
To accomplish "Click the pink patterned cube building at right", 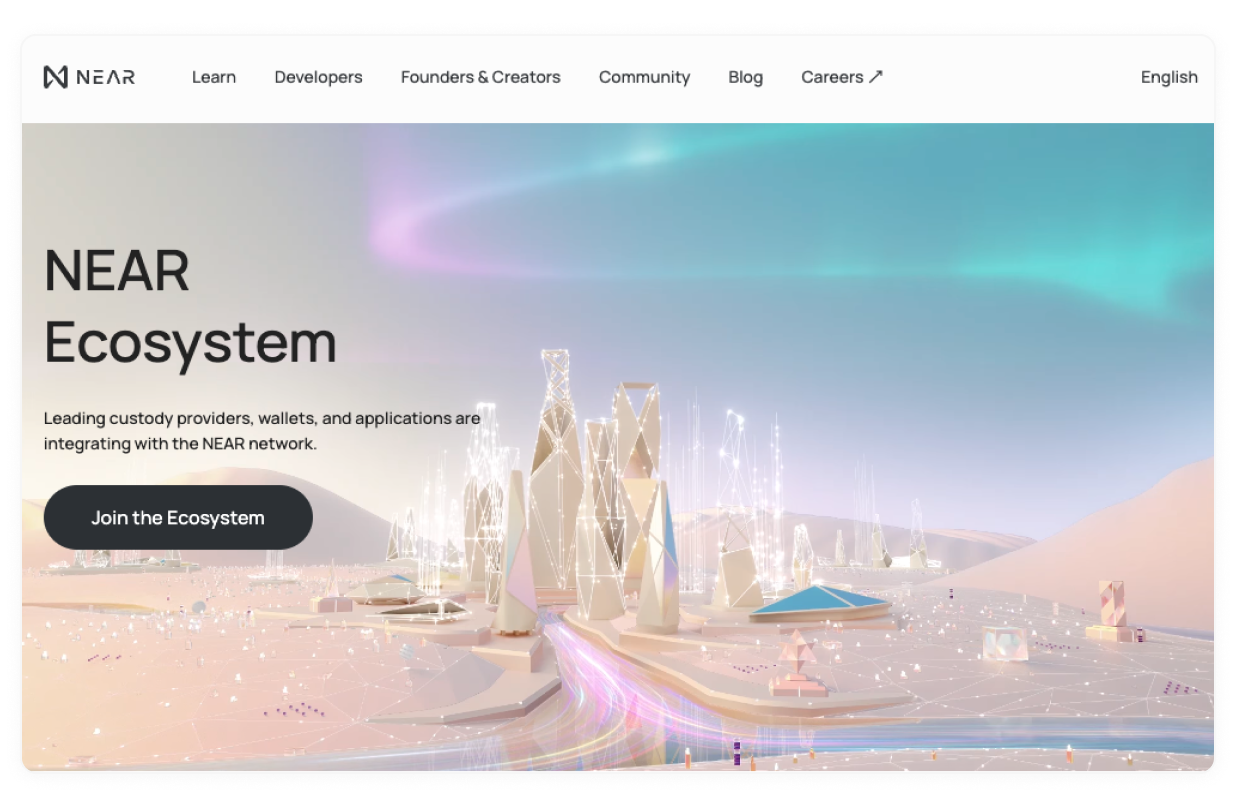I will click(1111, 603).
